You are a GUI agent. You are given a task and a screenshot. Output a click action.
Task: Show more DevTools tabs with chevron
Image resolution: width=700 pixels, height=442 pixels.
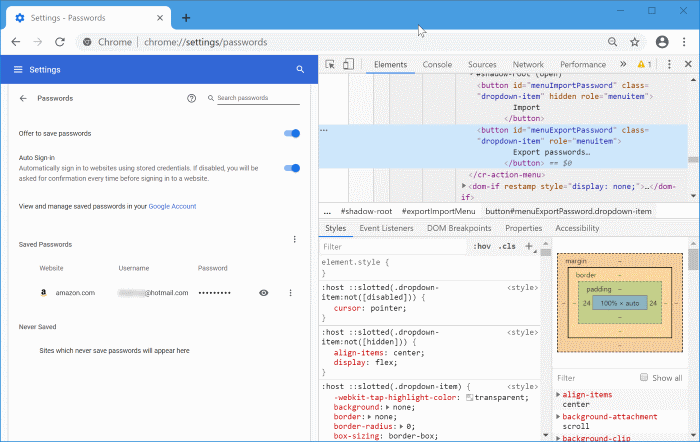[x=623, y=65]
